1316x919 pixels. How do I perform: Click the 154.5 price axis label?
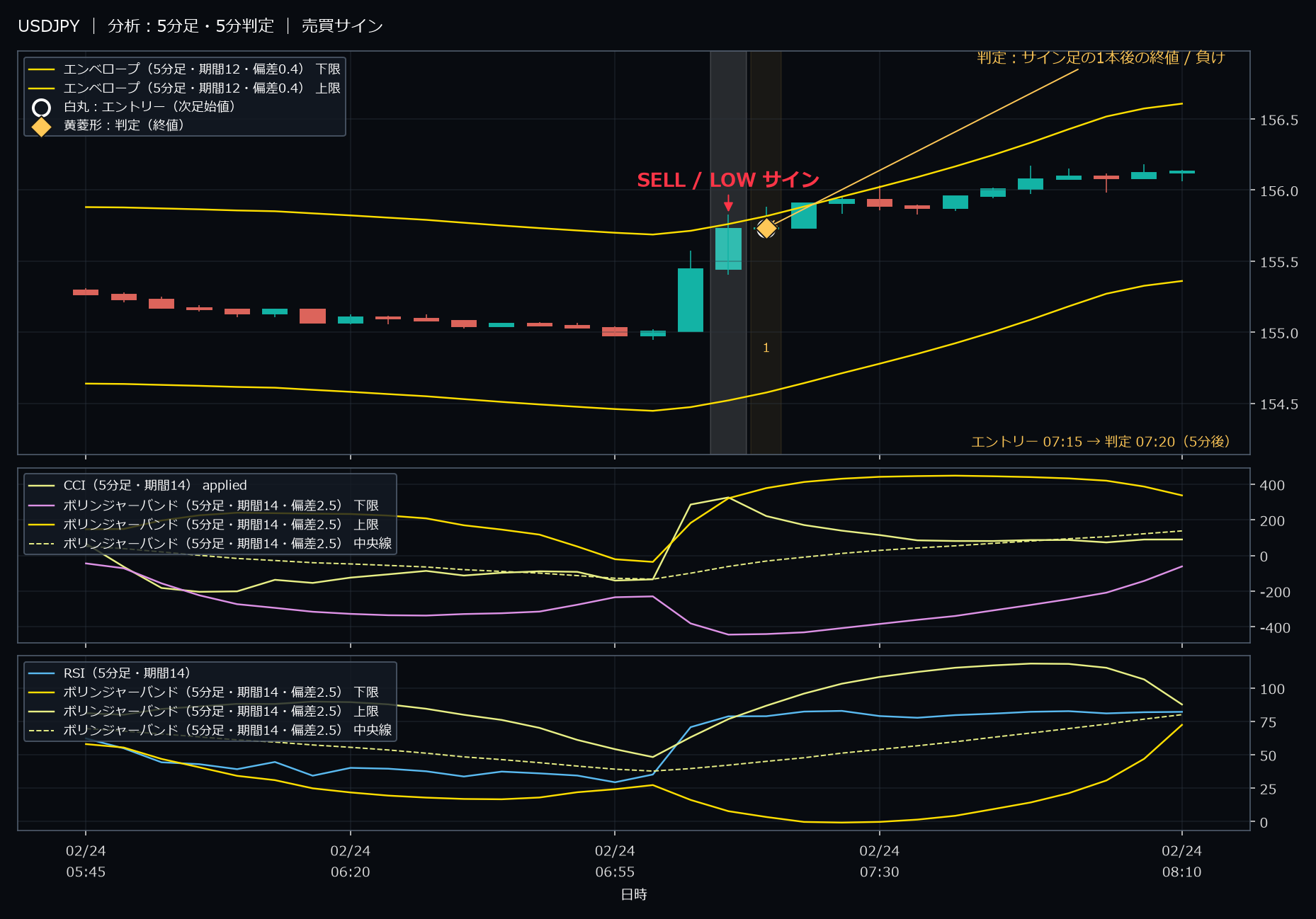(x=1278, y=404)
